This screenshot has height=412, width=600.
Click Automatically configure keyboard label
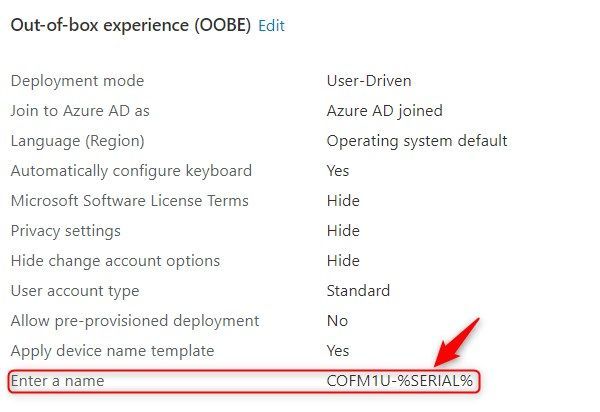(131, 171)
